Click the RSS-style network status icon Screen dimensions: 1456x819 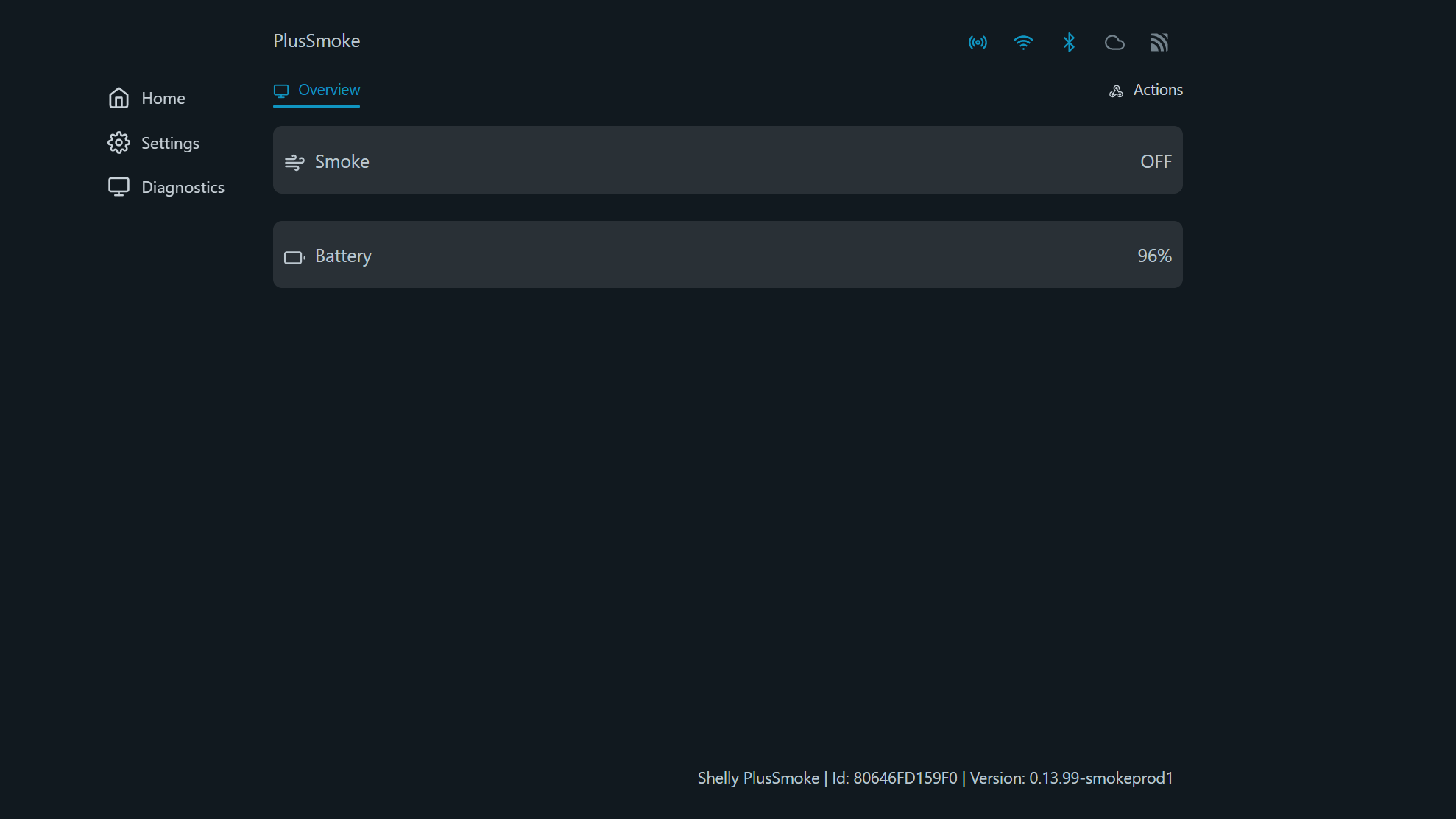(x=1159, y=42)
